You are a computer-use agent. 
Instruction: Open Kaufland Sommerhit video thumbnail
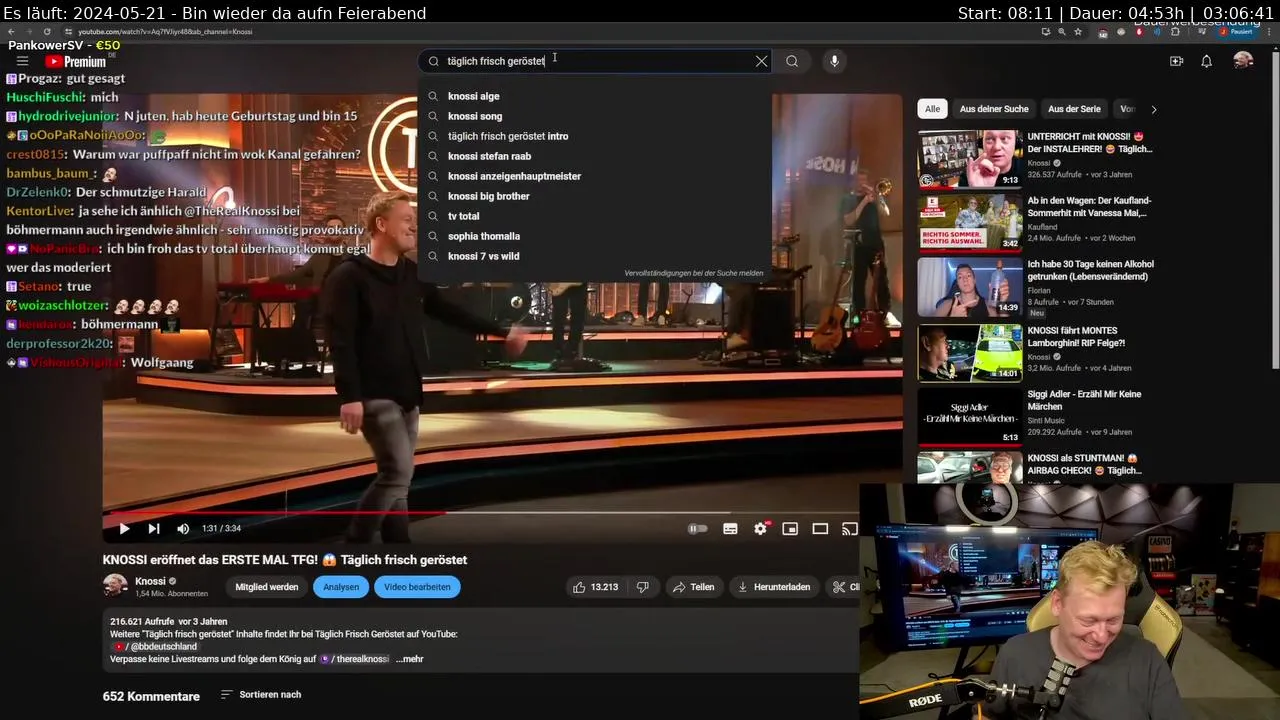(970, 223)
